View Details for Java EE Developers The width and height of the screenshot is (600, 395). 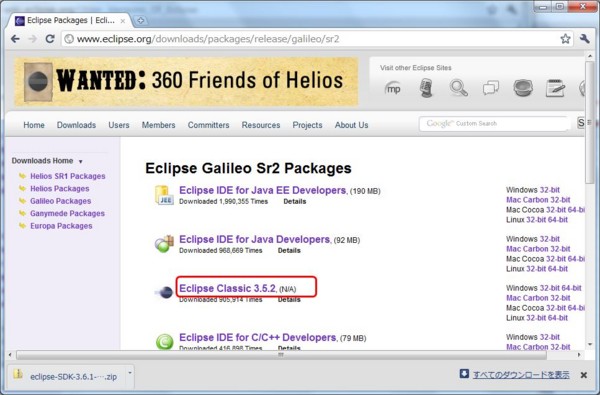click(x=295, y=201)
